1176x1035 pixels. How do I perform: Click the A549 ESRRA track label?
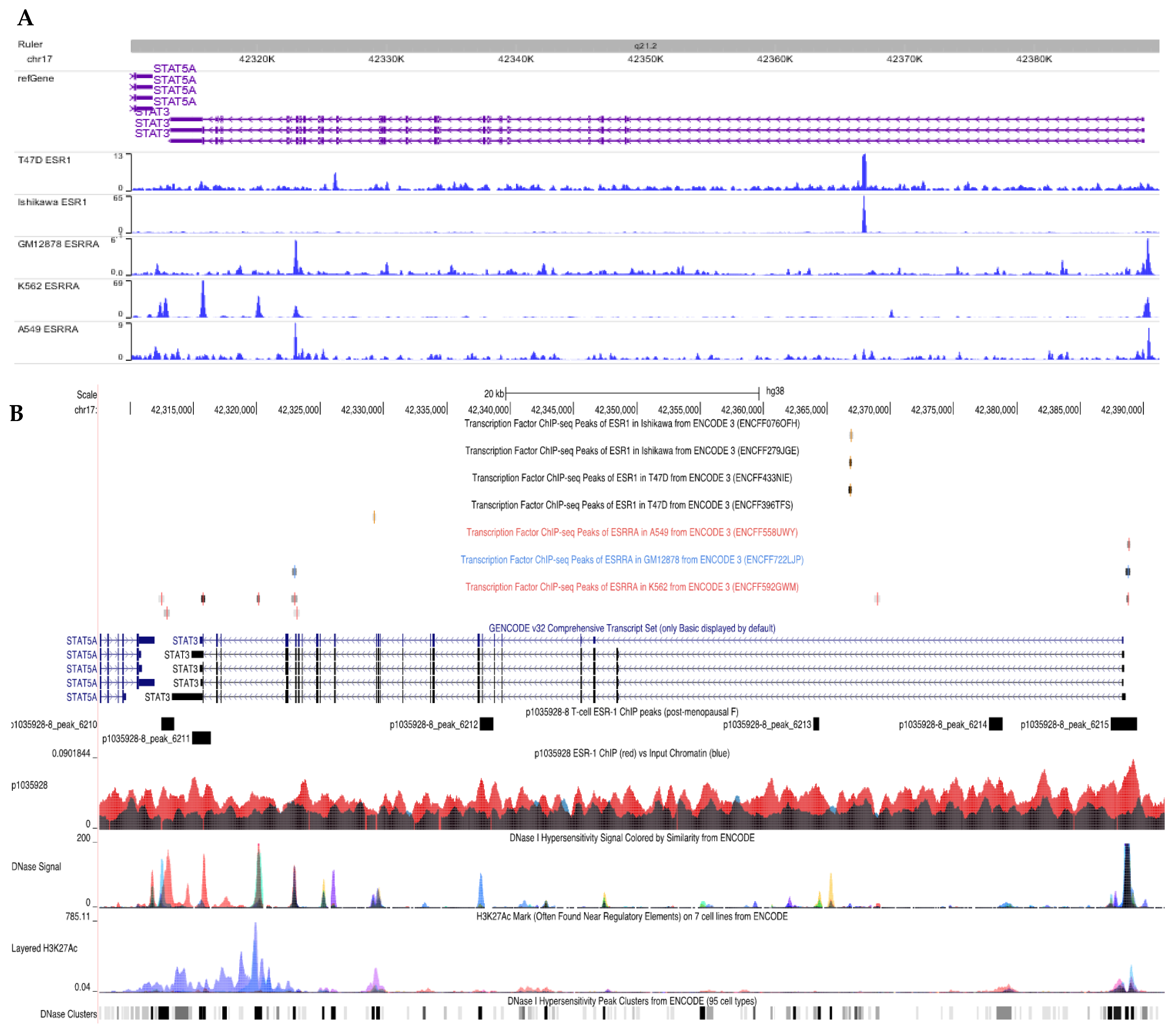pyautogui.click(x=48, y=329)
